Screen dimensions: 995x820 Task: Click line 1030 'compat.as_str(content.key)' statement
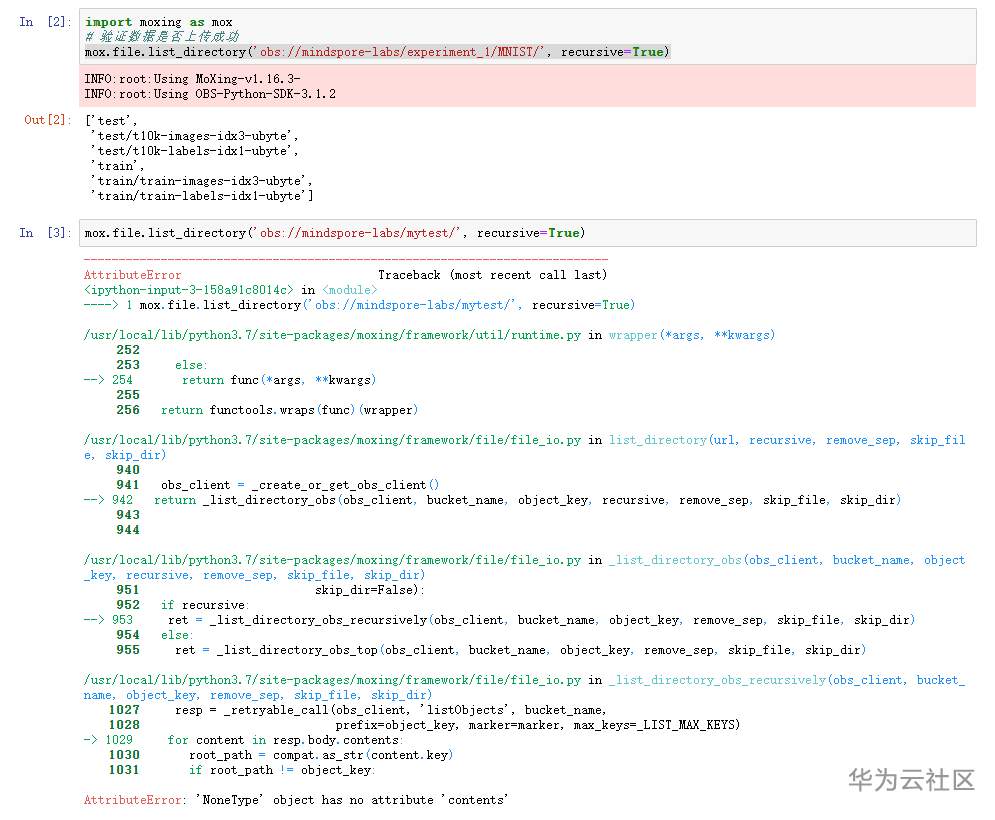tap(321, 755)
